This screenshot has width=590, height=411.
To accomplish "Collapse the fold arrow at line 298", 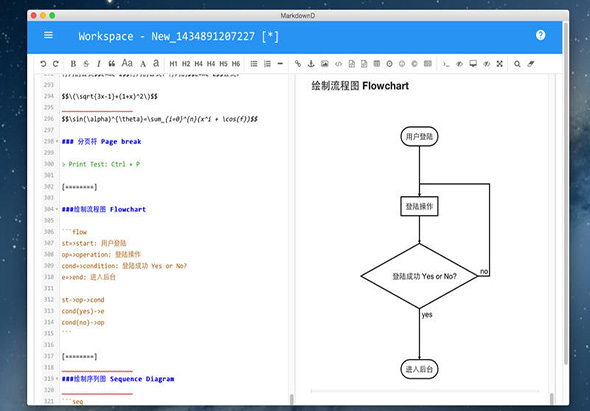I will click(x=57, y=142).
